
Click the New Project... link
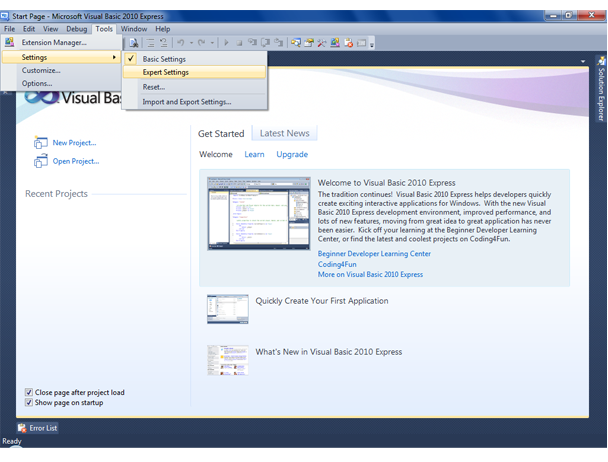pos(74,142)
